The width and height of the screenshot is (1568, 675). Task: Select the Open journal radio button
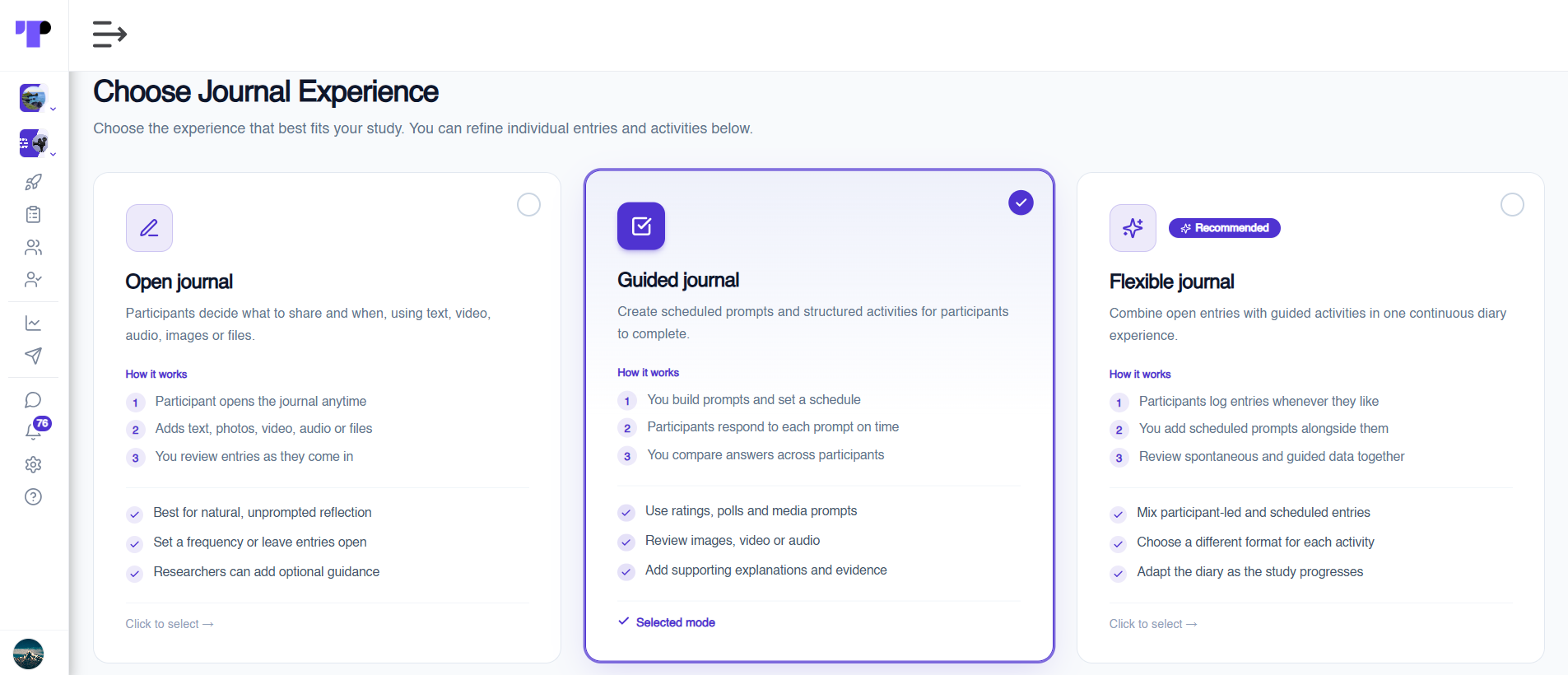click(528, 204)
